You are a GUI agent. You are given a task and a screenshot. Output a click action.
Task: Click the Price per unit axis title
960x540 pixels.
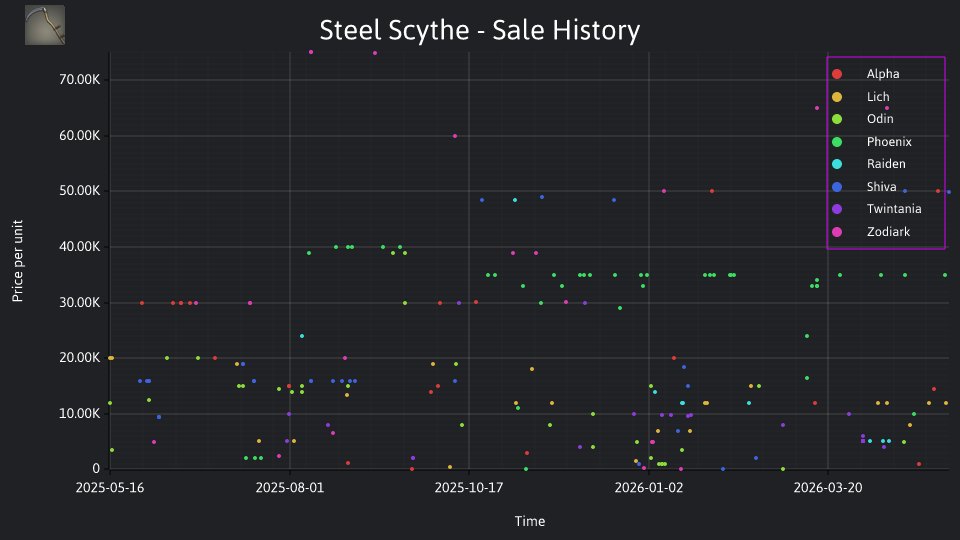pos(17,261)
